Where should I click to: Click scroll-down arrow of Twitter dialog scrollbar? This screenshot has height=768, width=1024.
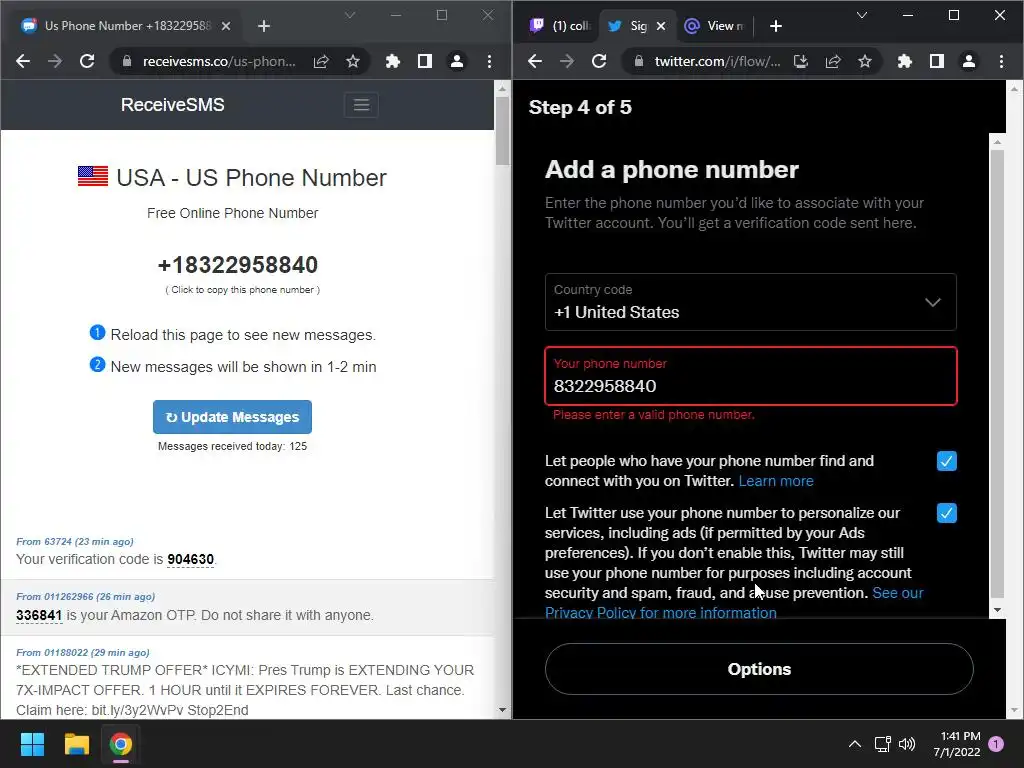pos(997,610)
